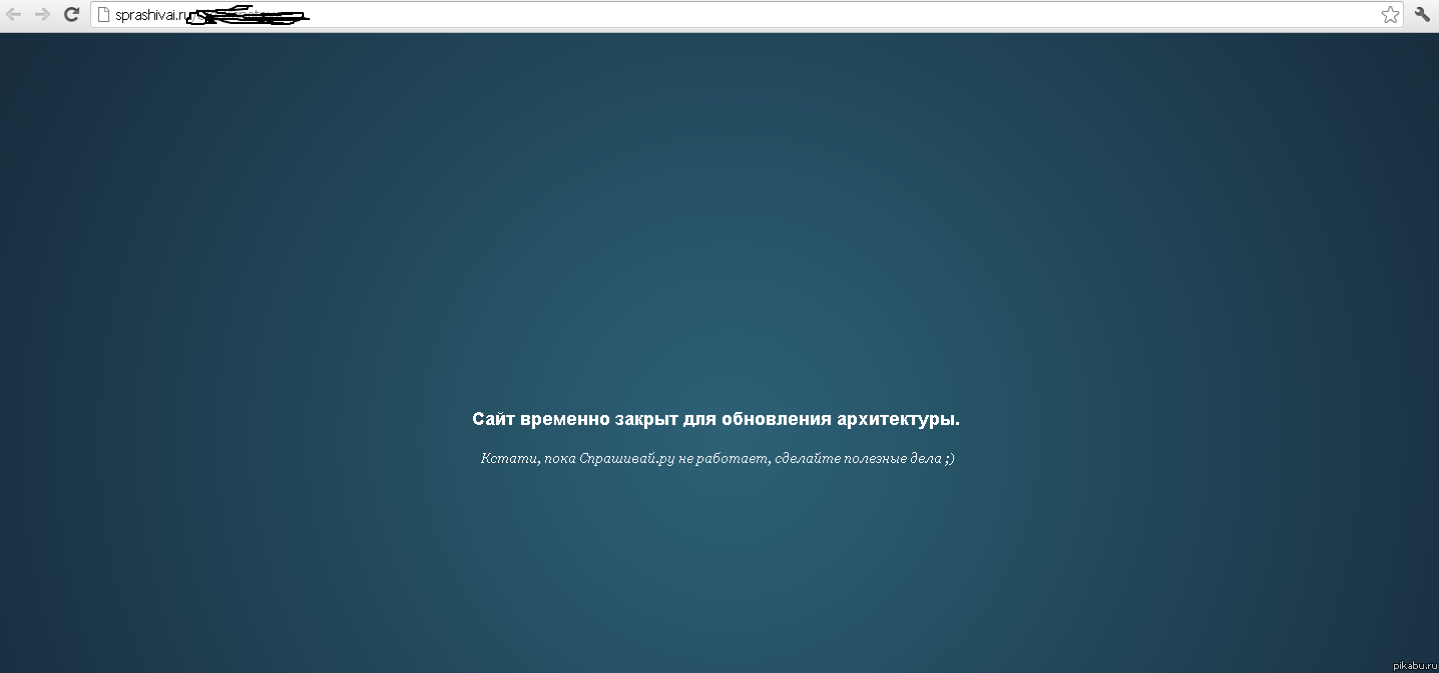1439x673 pixels.
Task: Go back using the back arrow
Action: point(14,14)
